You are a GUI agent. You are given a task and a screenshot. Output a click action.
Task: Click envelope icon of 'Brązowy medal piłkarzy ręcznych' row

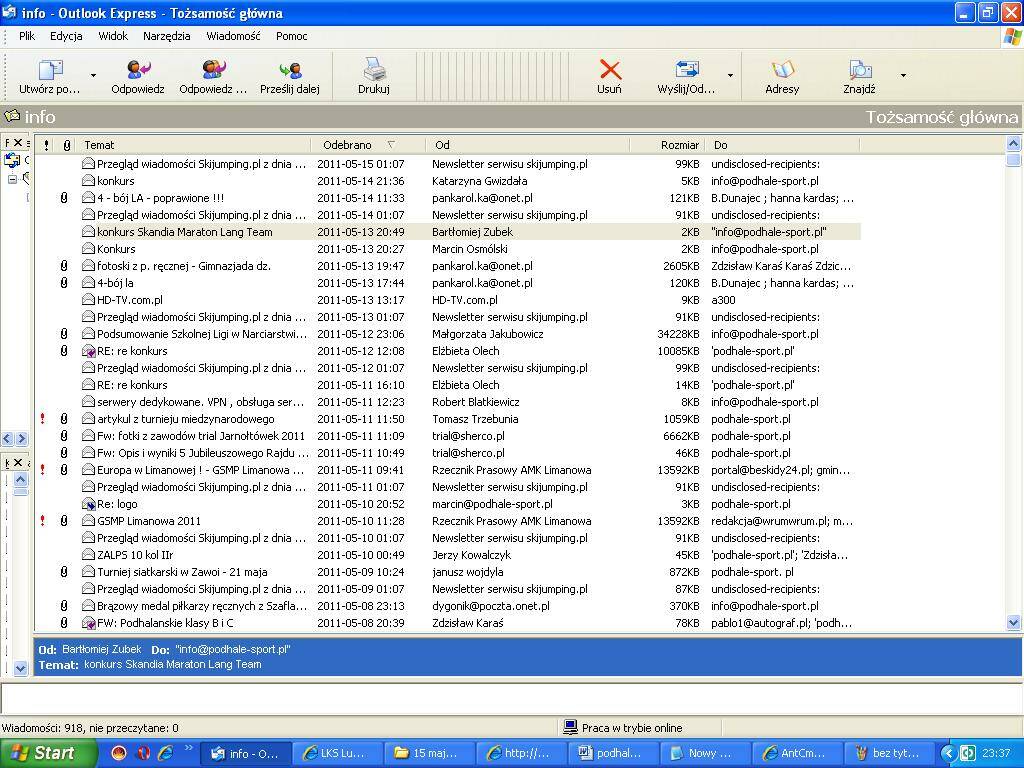pyautogui.click(x=88, y=605)
